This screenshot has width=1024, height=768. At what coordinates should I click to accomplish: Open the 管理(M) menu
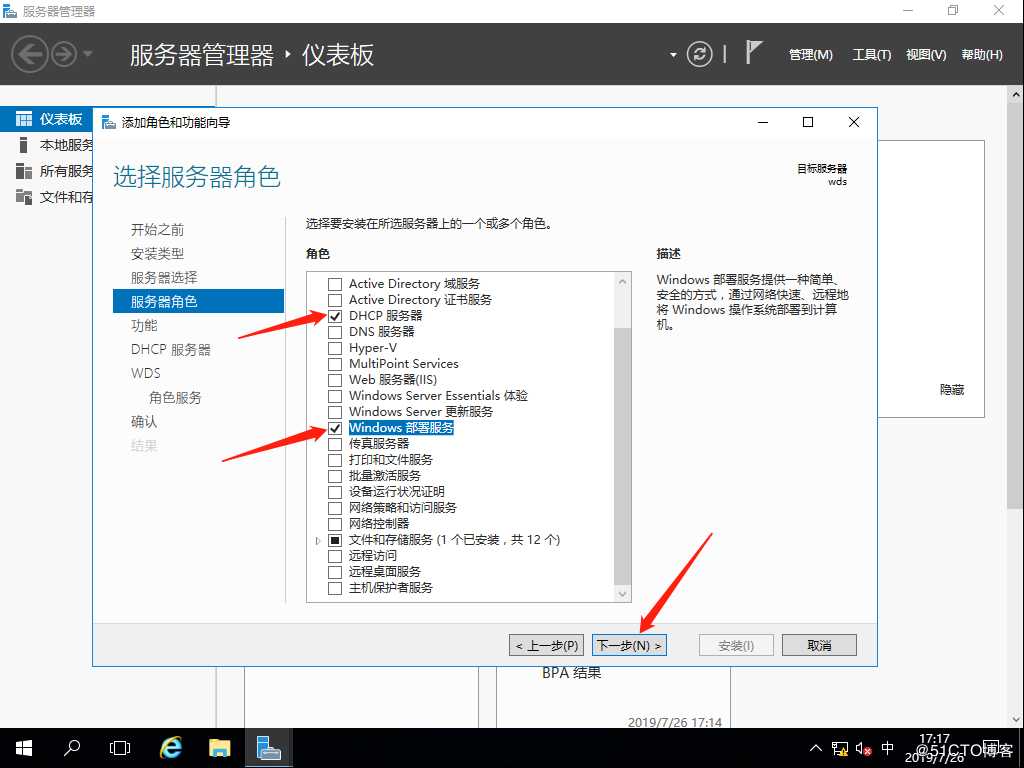810,55
